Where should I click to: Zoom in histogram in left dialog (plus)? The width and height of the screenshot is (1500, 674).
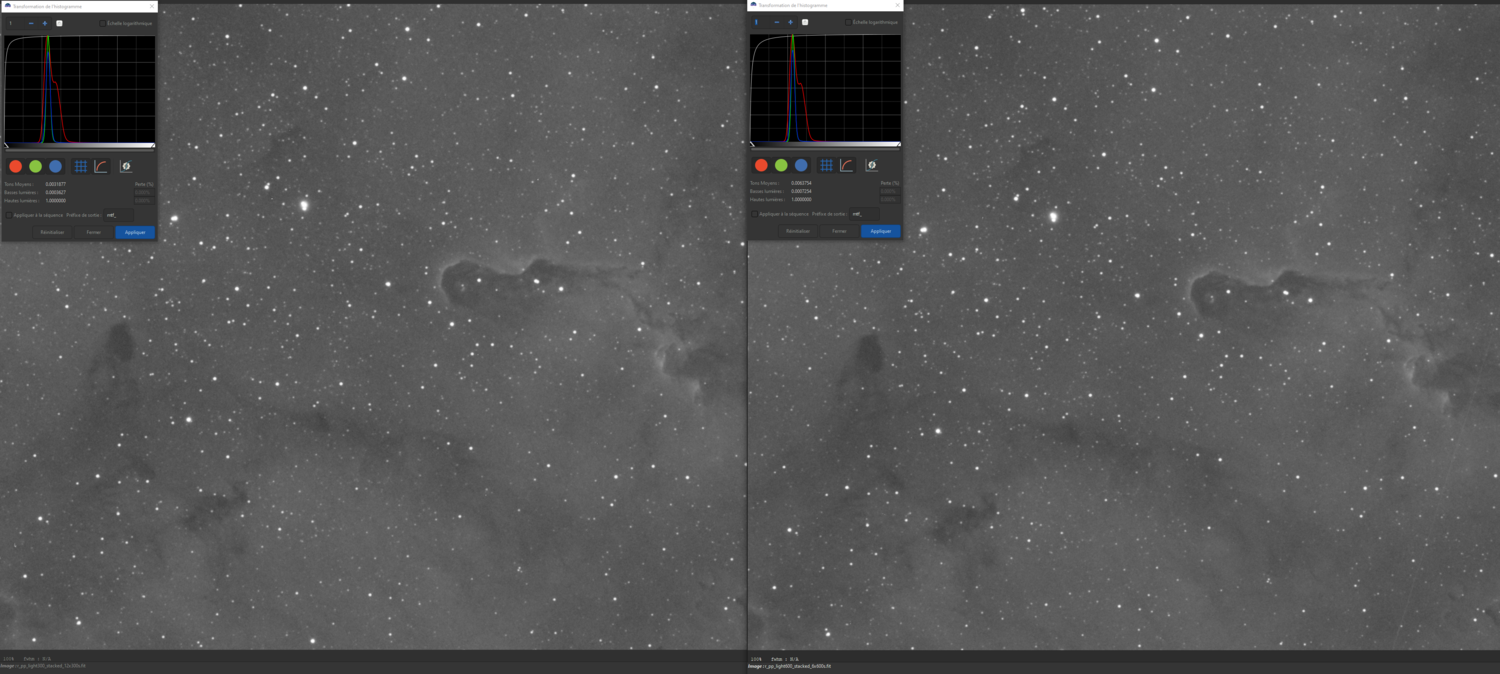click(x=45, y=23)
